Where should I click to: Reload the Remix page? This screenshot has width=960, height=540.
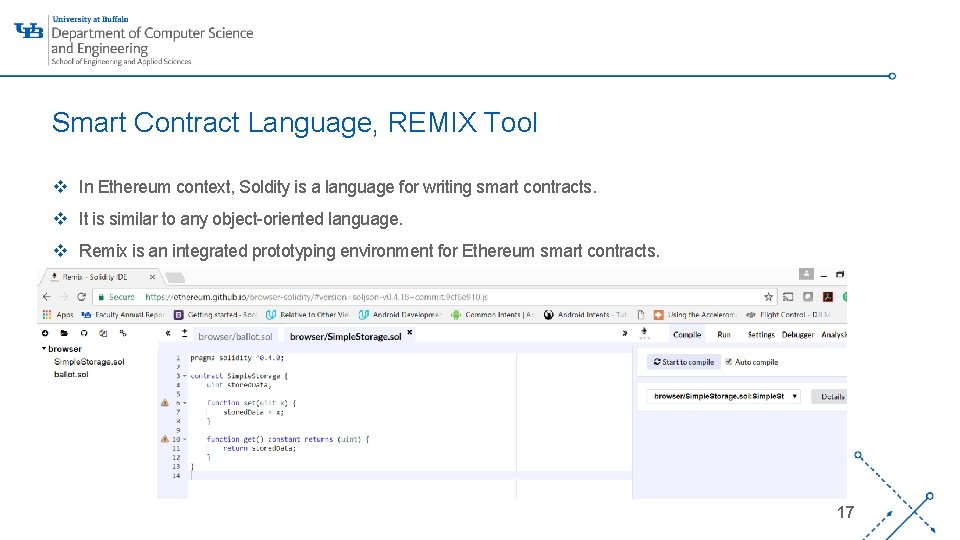(81, 296)
